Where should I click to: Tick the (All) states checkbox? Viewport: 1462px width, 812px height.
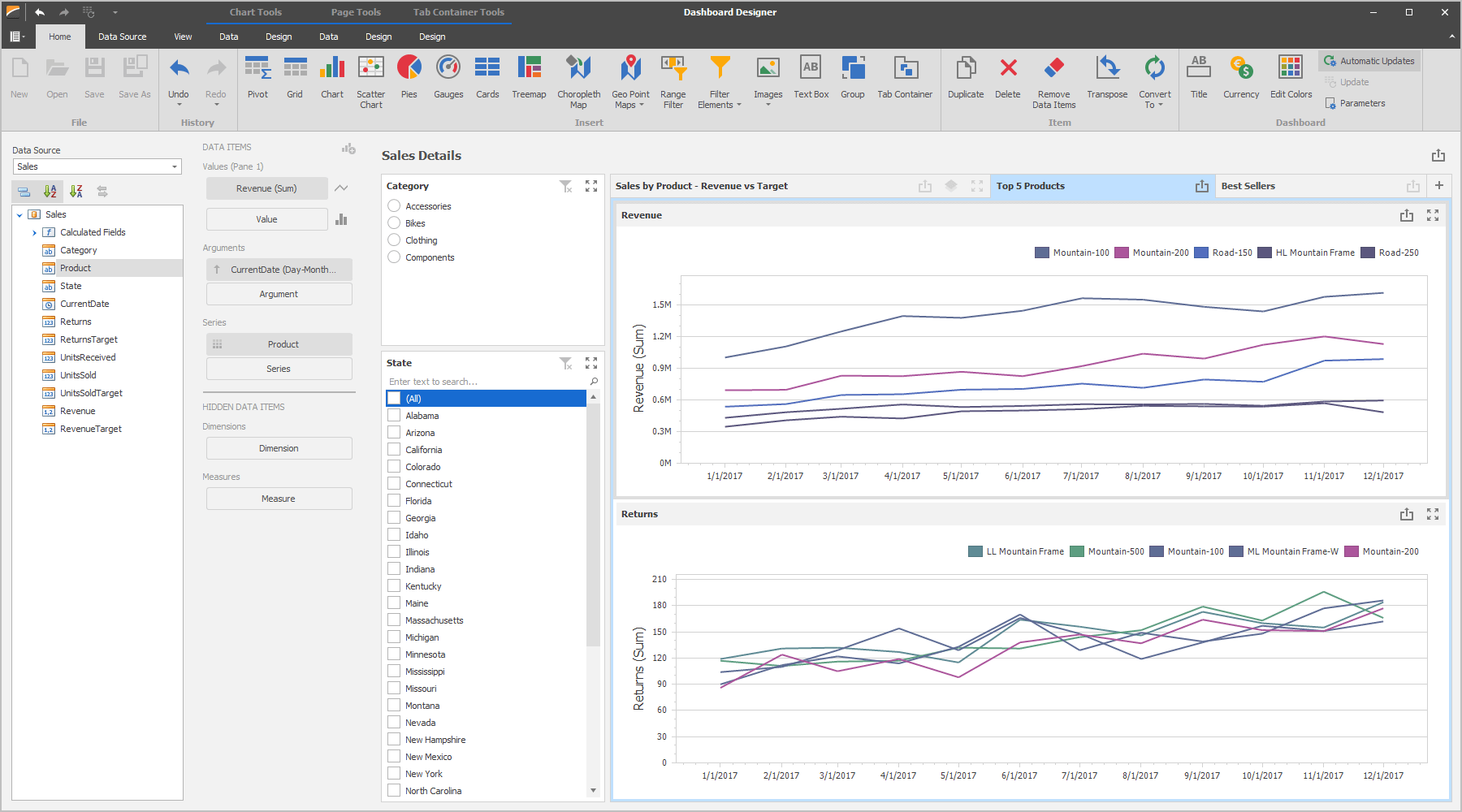[394, 399]
